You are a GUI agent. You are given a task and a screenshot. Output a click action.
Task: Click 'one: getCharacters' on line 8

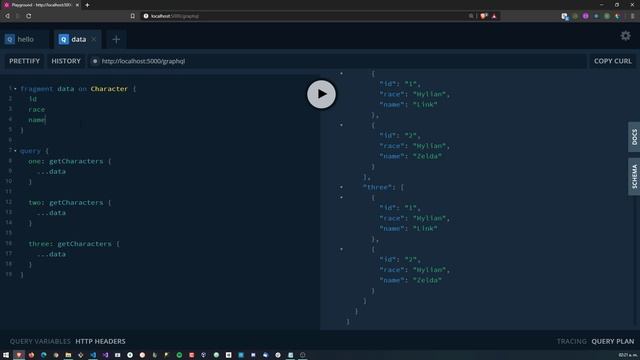coord(66,161)
